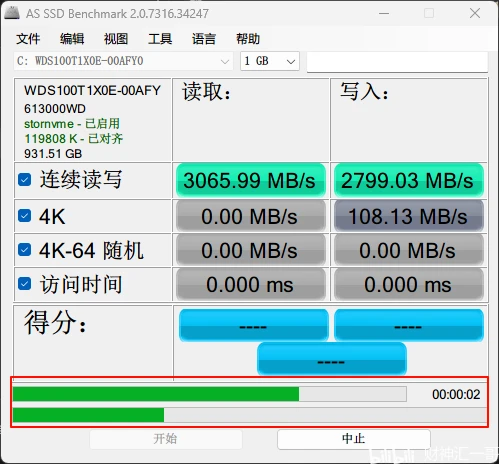Click the 访问时间 write 0.000 ms value
The width and height of the screenshot is (499, 464).
pos(409,284)
